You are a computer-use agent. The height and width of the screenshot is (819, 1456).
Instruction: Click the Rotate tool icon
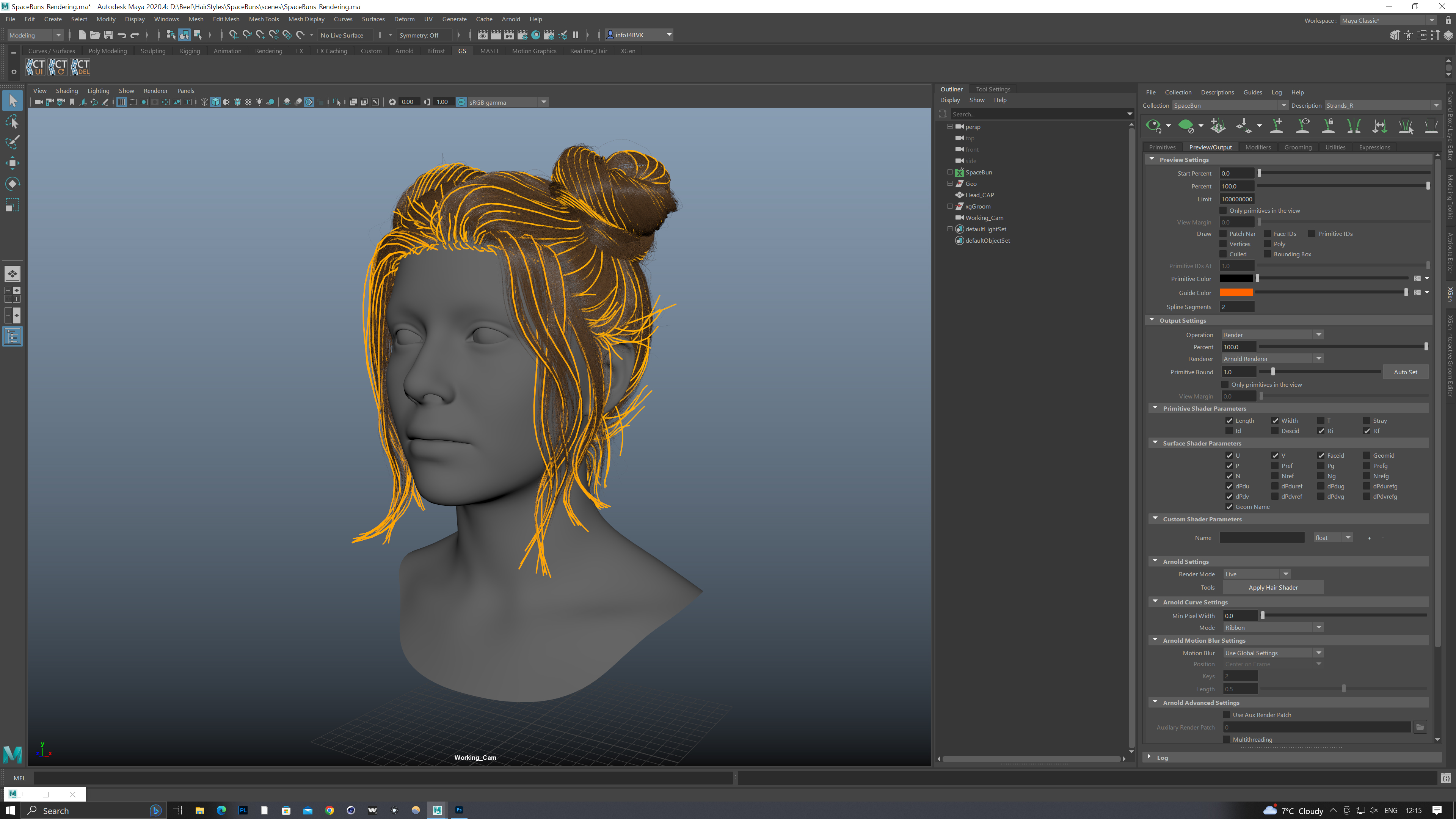click(13, 184)
